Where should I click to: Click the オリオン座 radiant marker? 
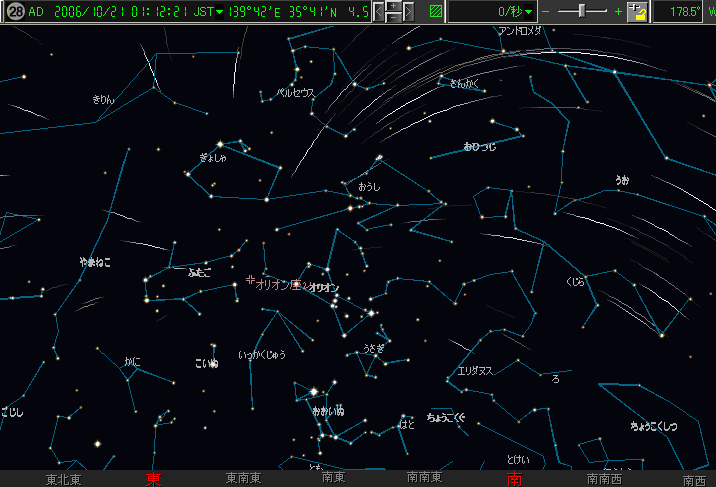tap(250, 281)
